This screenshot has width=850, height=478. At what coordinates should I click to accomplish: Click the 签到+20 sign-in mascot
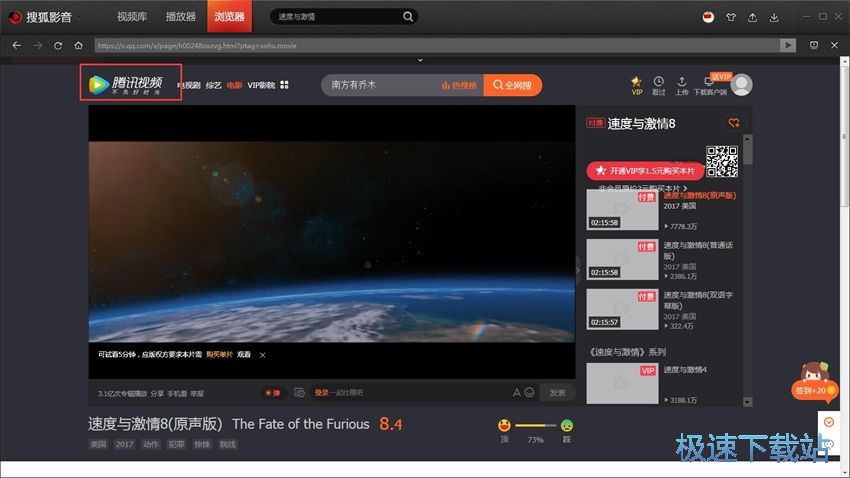tap(813, 383)
